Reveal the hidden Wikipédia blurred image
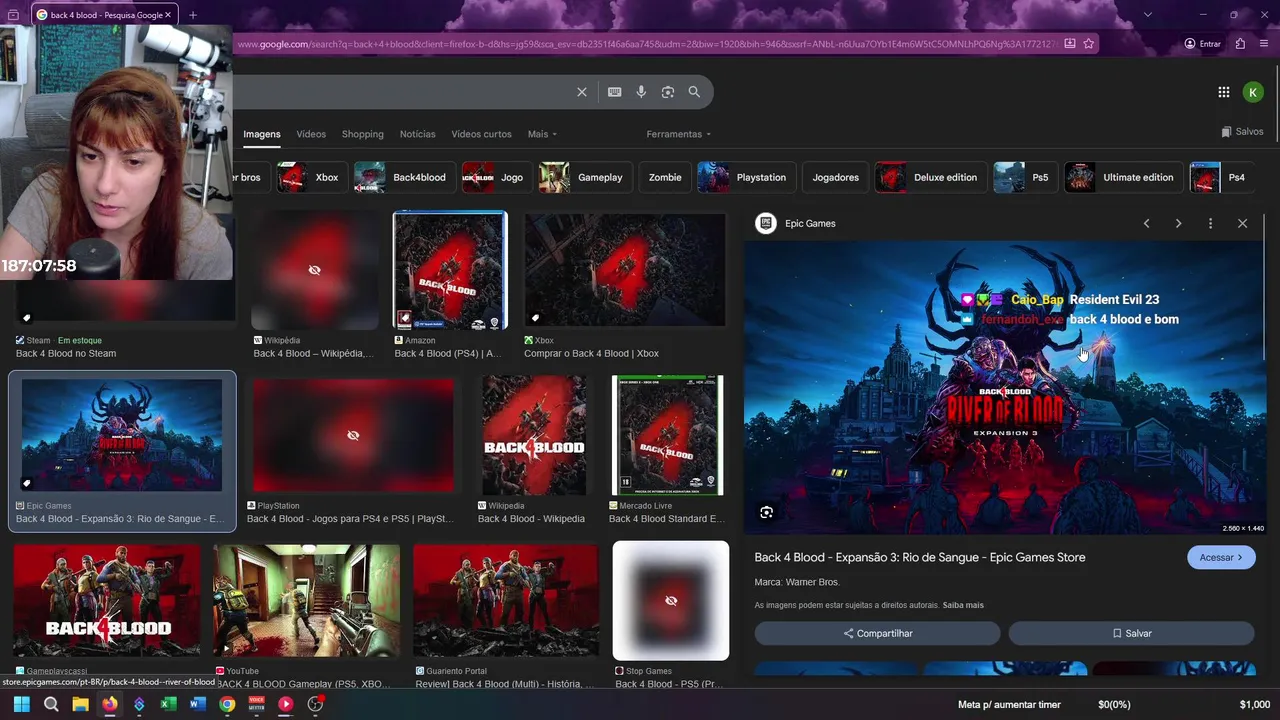 point(314,271)
